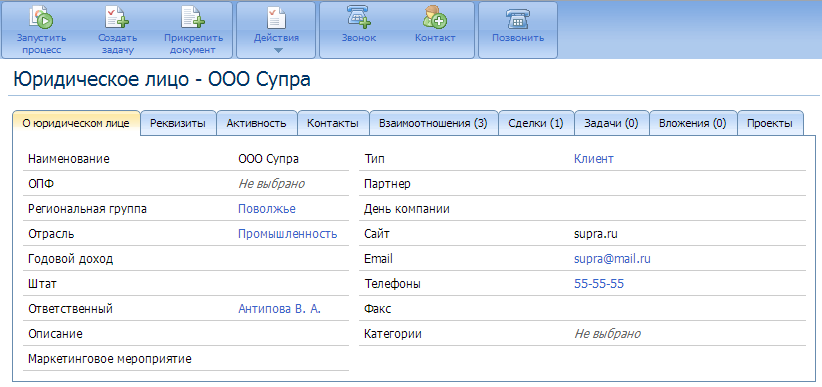
Task: Click the Штат field label
Action: tap(42, 284)
